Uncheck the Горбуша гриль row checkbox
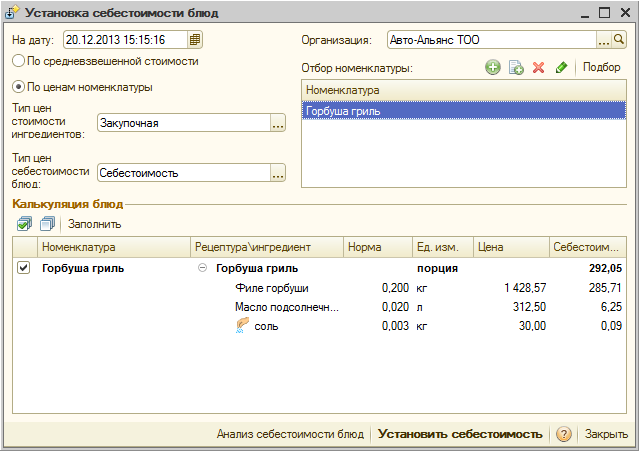The height and width of the screenshot is (451, 639). [x=25, y=268]
